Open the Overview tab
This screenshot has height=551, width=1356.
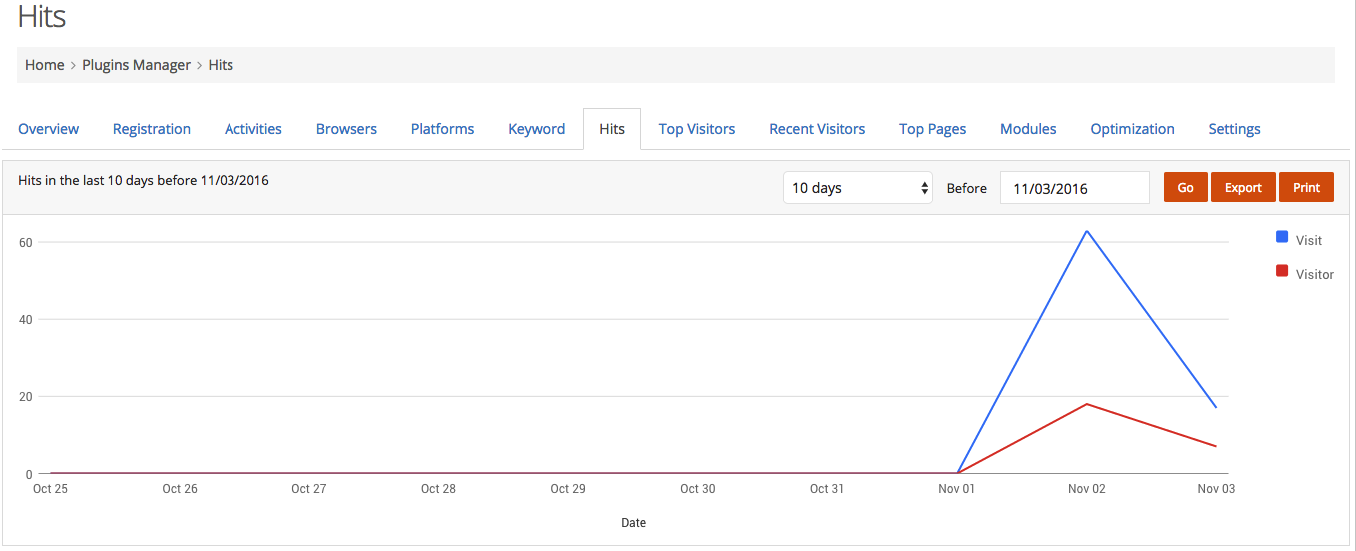48,129
